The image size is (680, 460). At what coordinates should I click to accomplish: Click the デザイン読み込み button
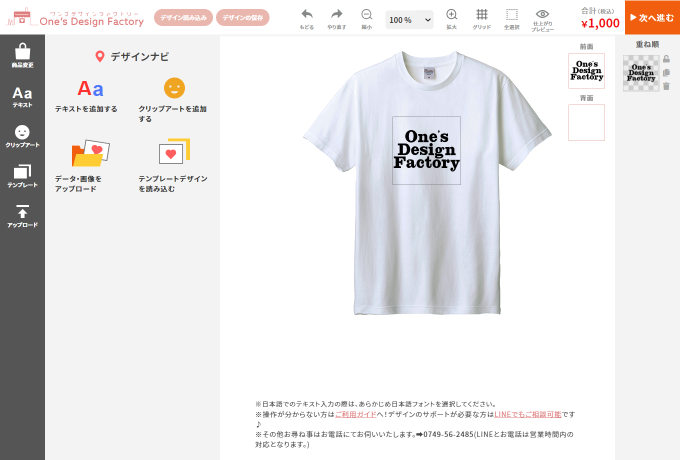pos(183,18)
